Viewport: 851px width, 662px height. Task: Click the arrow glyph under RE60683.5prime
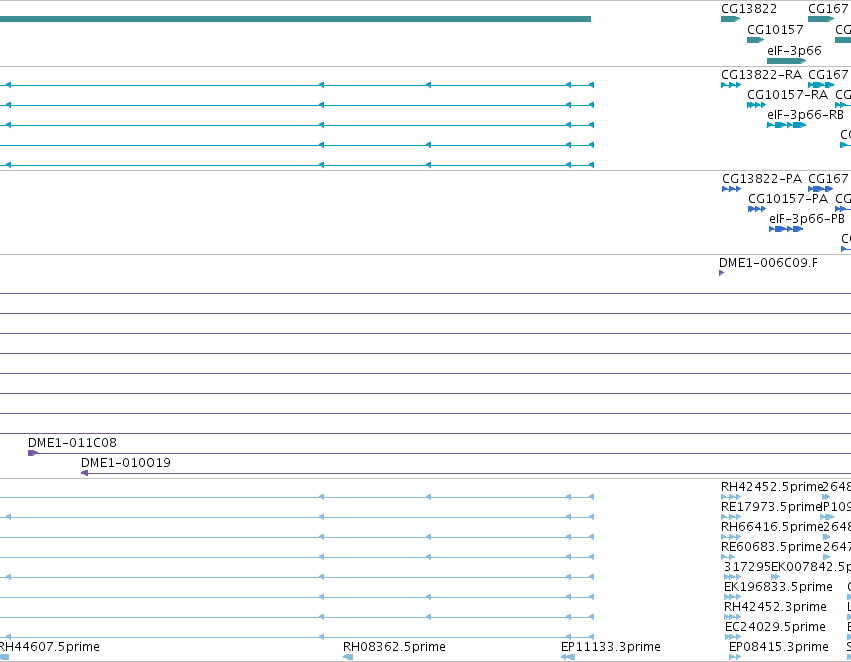[x=728, y=557]
